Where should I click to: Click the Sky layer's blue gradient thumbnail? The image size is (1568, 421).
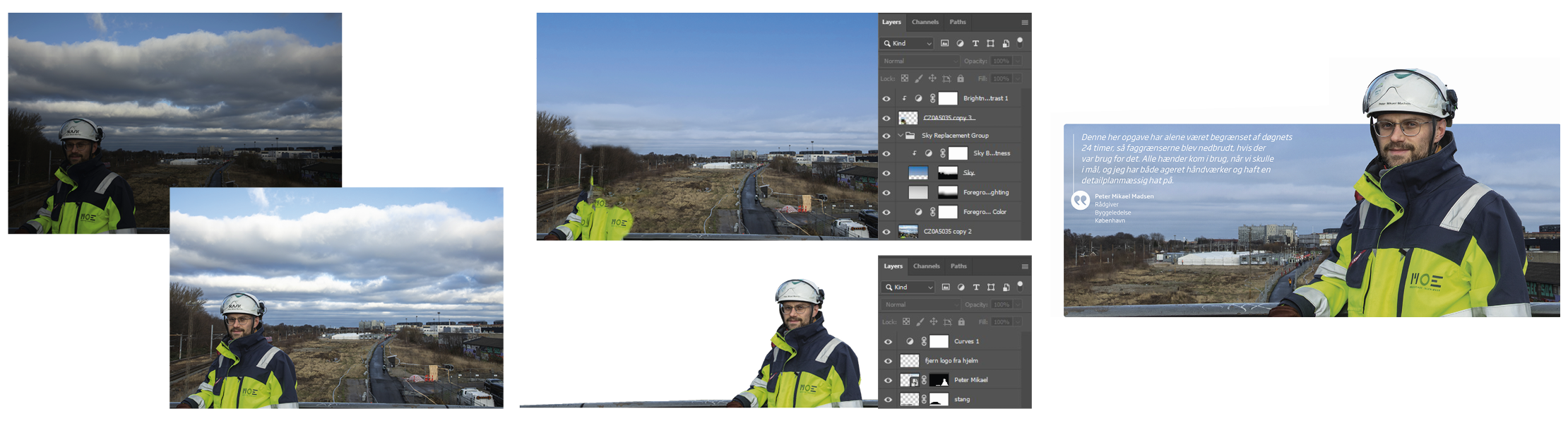[917, 173]
